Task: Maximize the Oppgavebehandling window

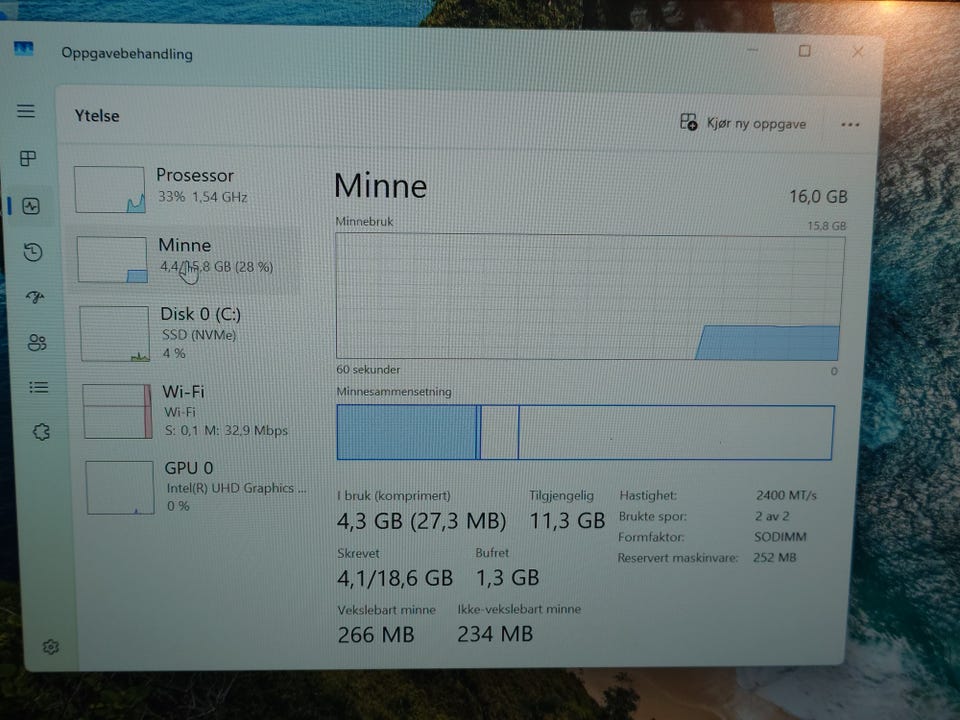Action: point(804,51)
